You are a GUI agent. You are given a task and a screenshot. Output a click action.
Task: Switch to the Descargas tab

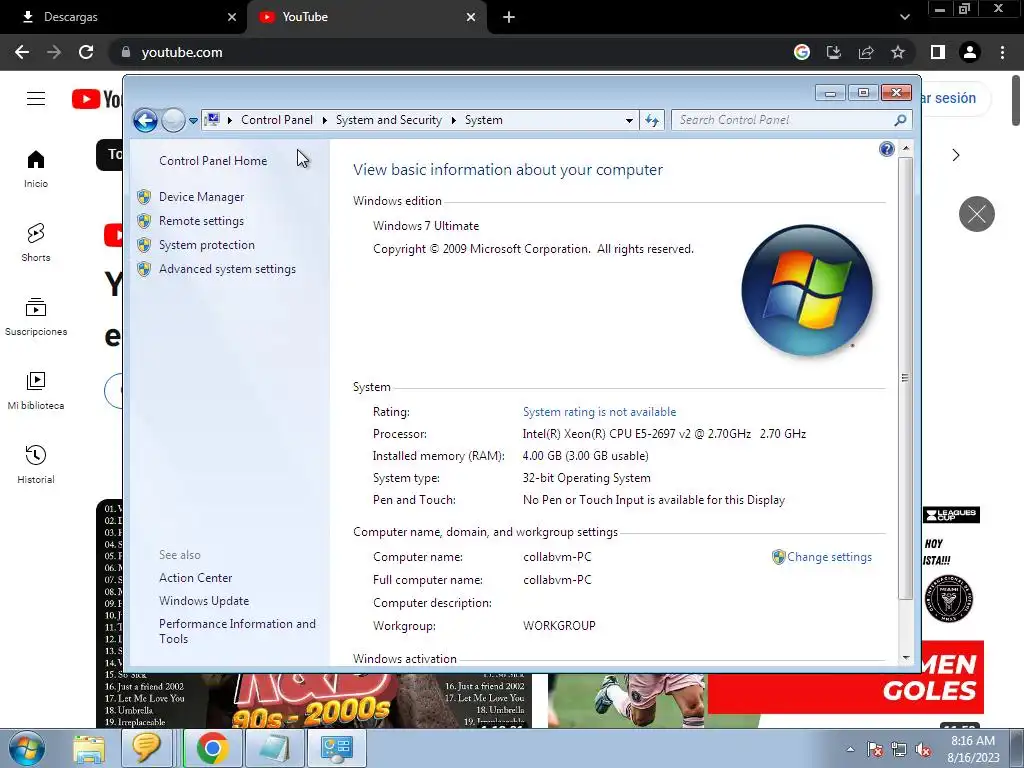pos(123,17)
